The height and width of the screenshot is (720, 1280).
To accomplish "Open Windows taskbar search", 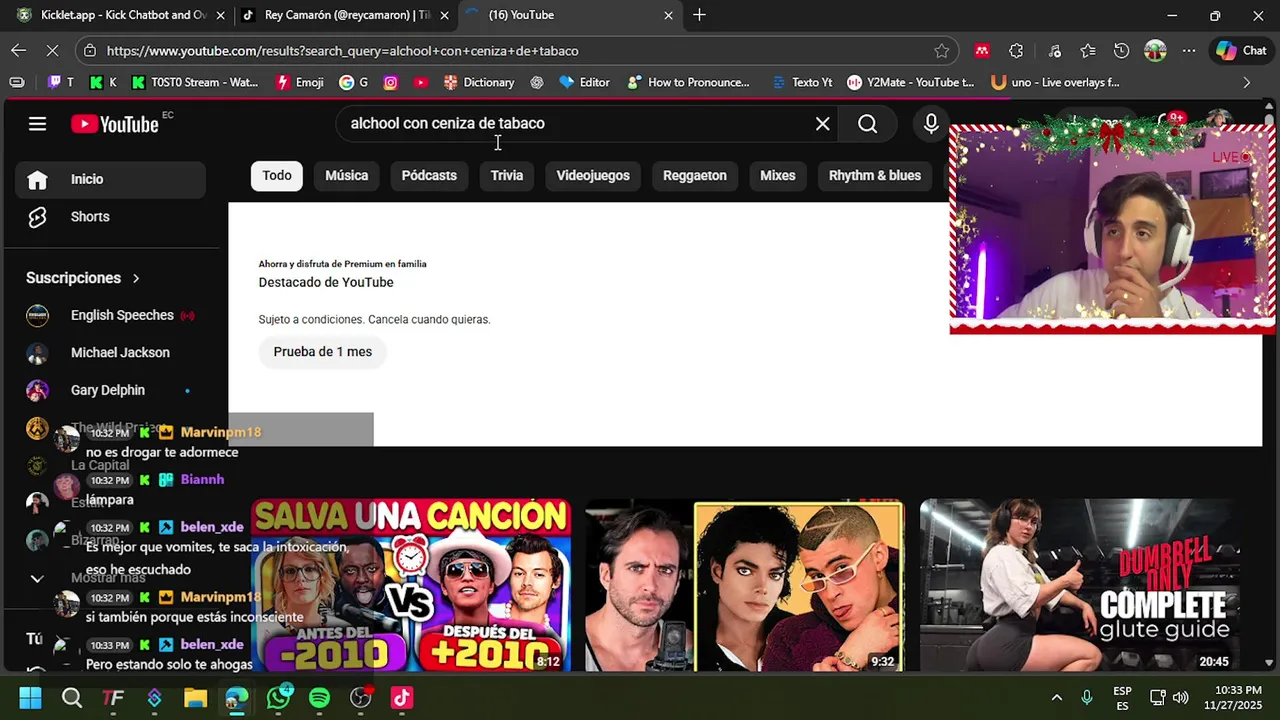I will pos(72,698).
